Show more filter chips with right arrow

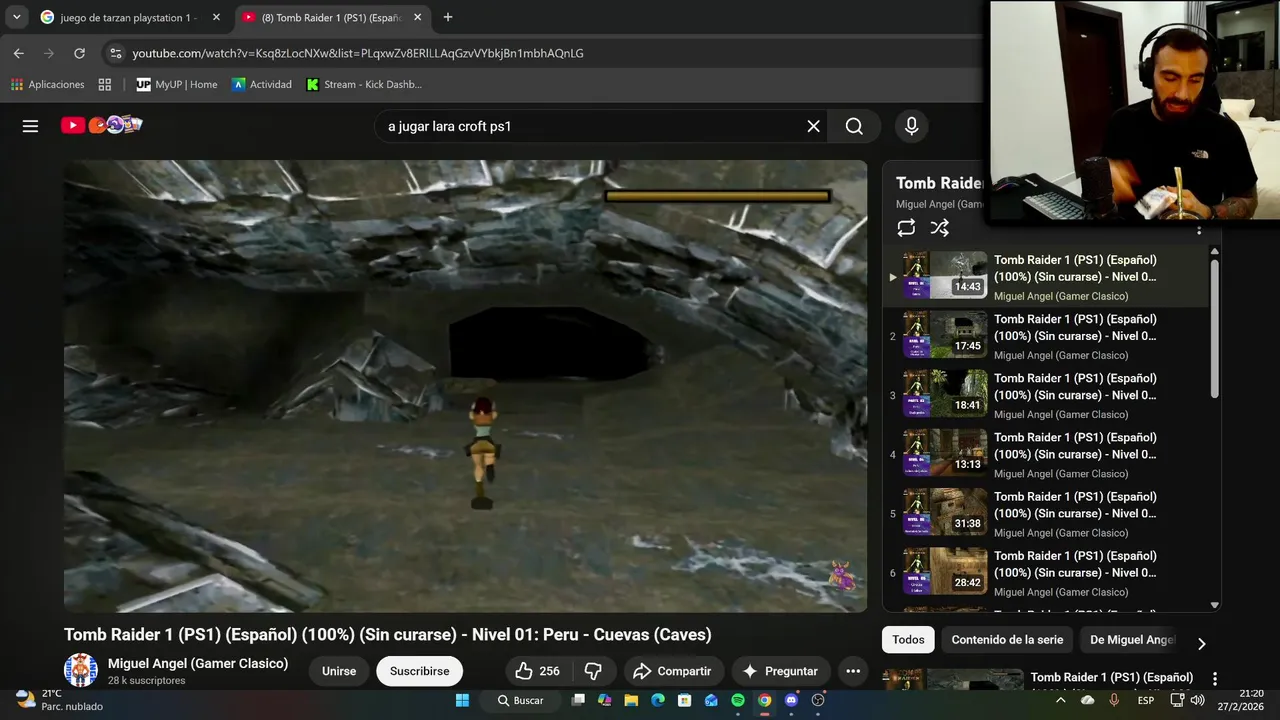pyautogui.click(x=1201, y=643)
